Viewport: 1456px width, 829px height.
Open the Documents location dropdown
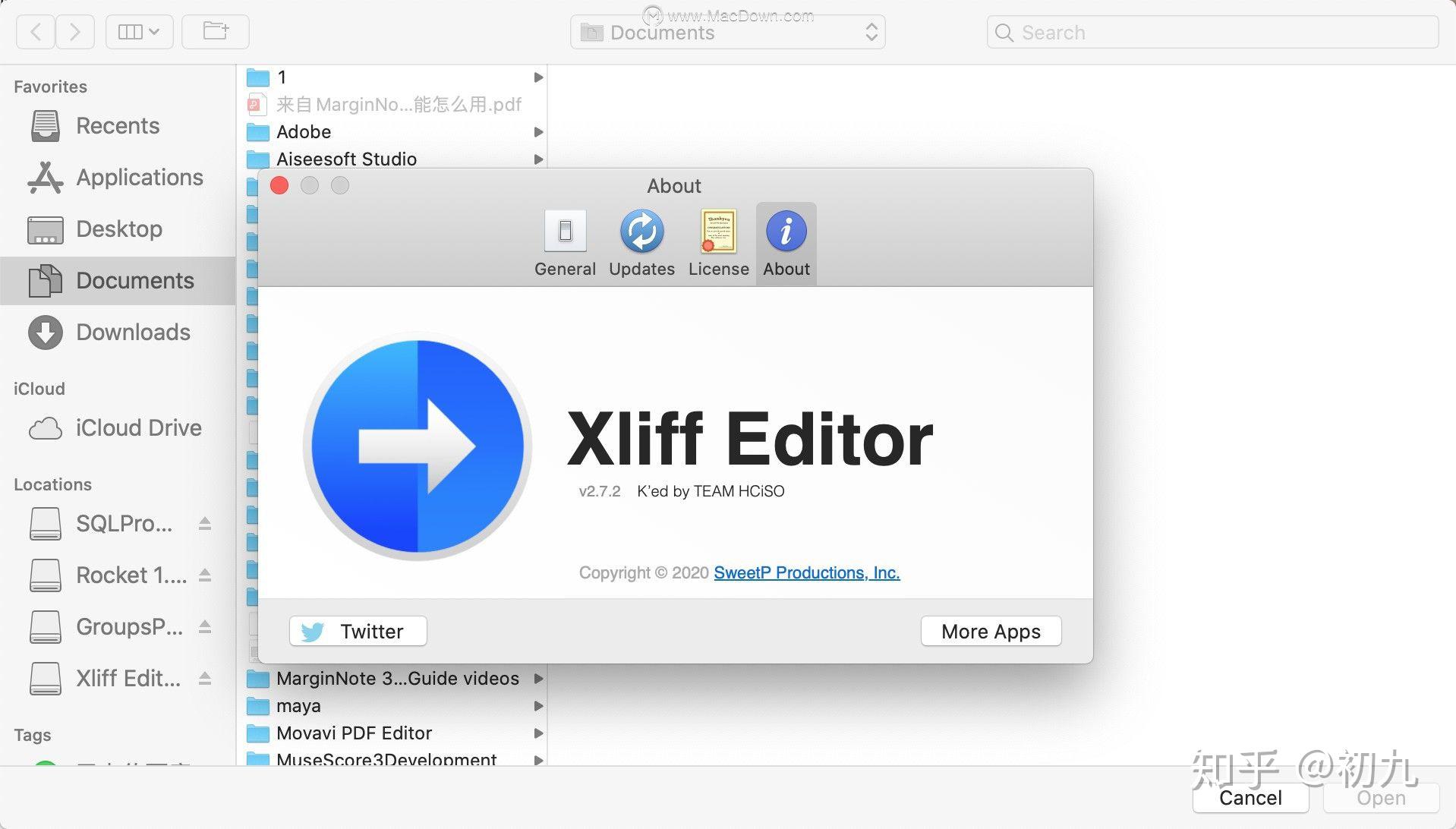click(x=871, y=32)
